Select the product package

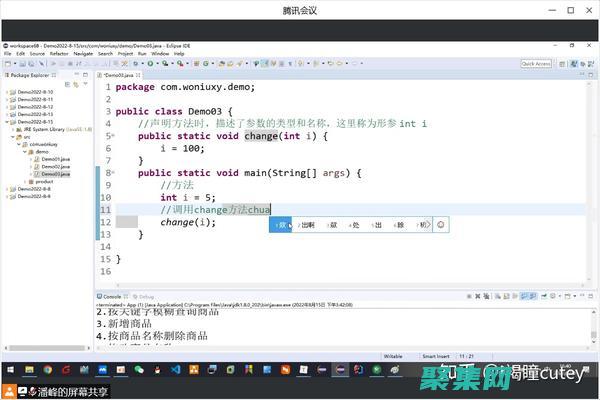pos(44,181)
